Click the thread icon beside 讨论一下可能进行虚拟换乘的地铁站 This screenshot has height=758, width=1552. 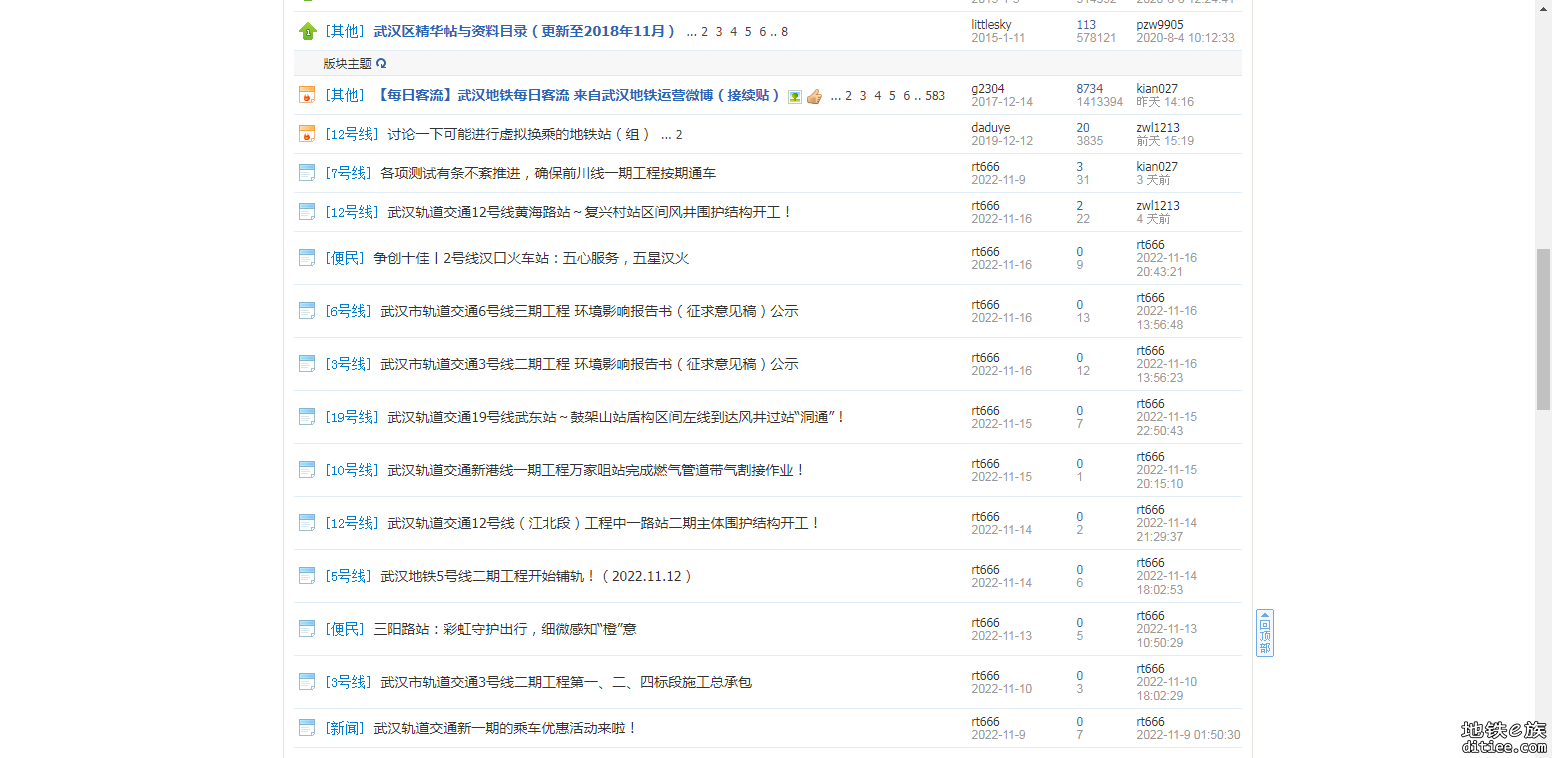[x=307, y=134]
